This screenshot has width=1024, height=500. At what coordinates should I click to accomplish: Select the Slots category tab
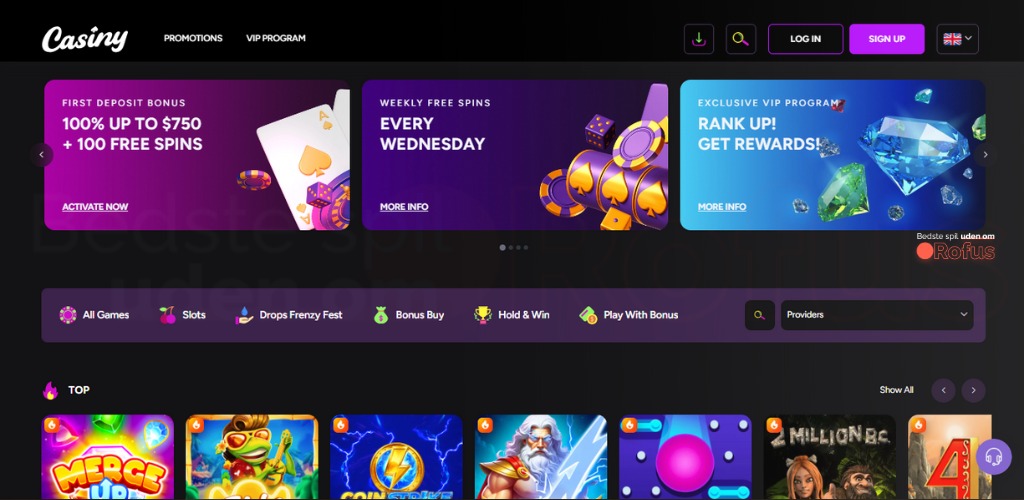[182, 315]
